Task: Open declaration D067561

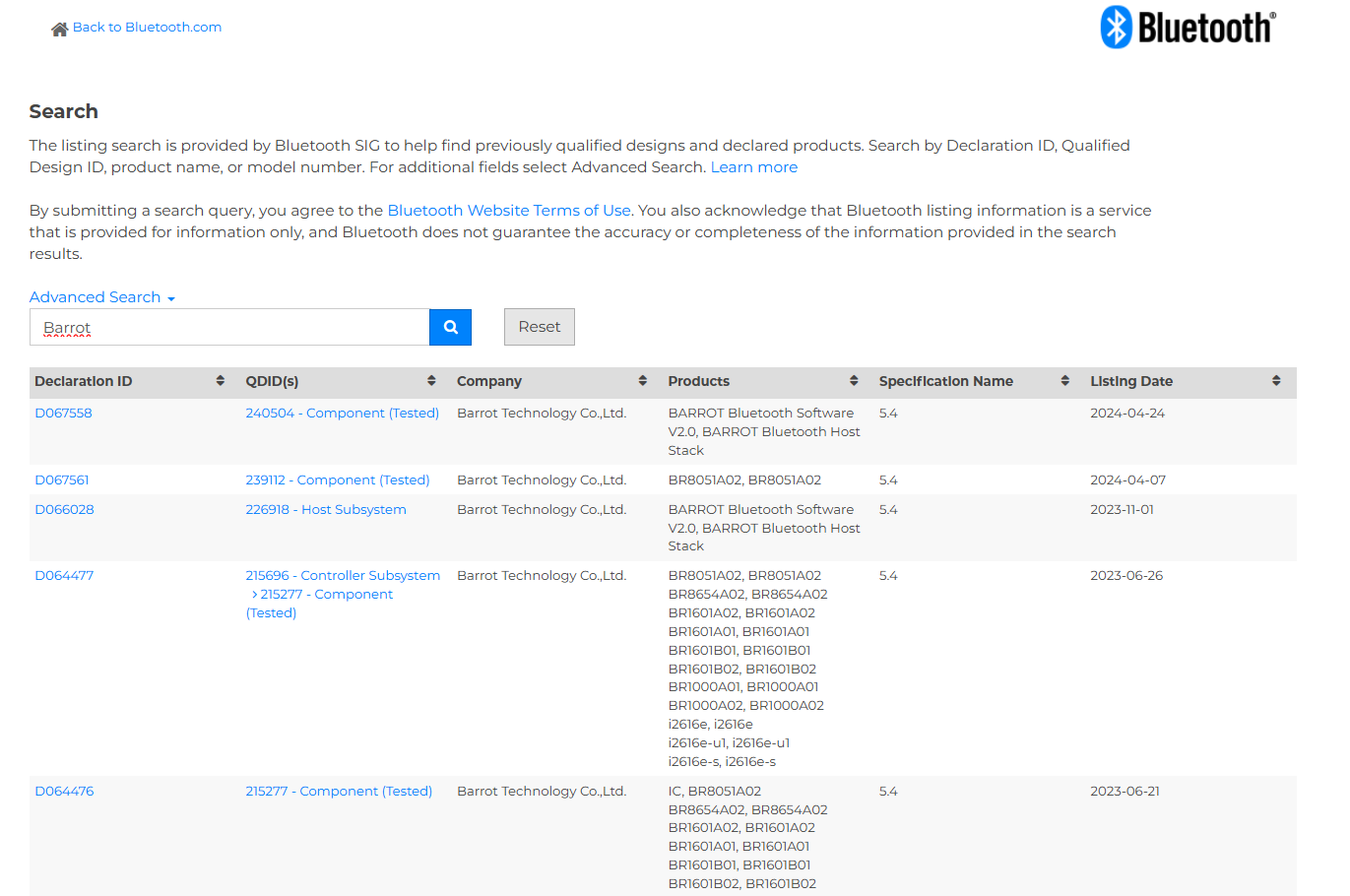Action: coord(62,480)
